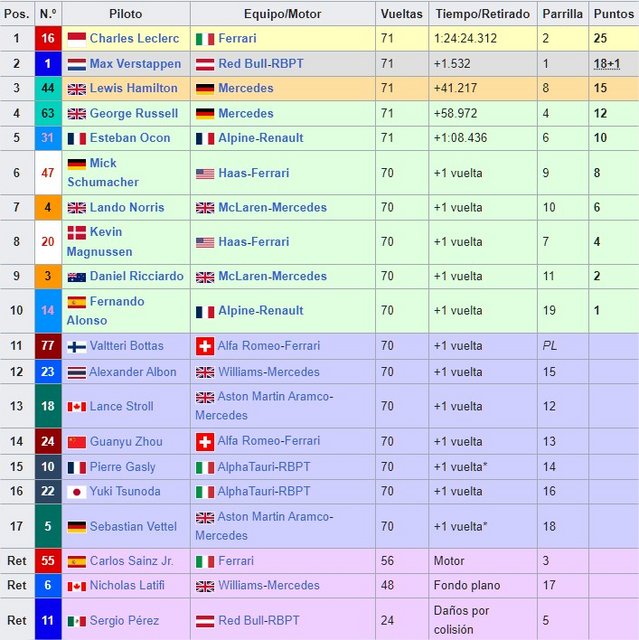Click the Piloto column header
The height and width of the screenshot is (640, 639).
126,14
